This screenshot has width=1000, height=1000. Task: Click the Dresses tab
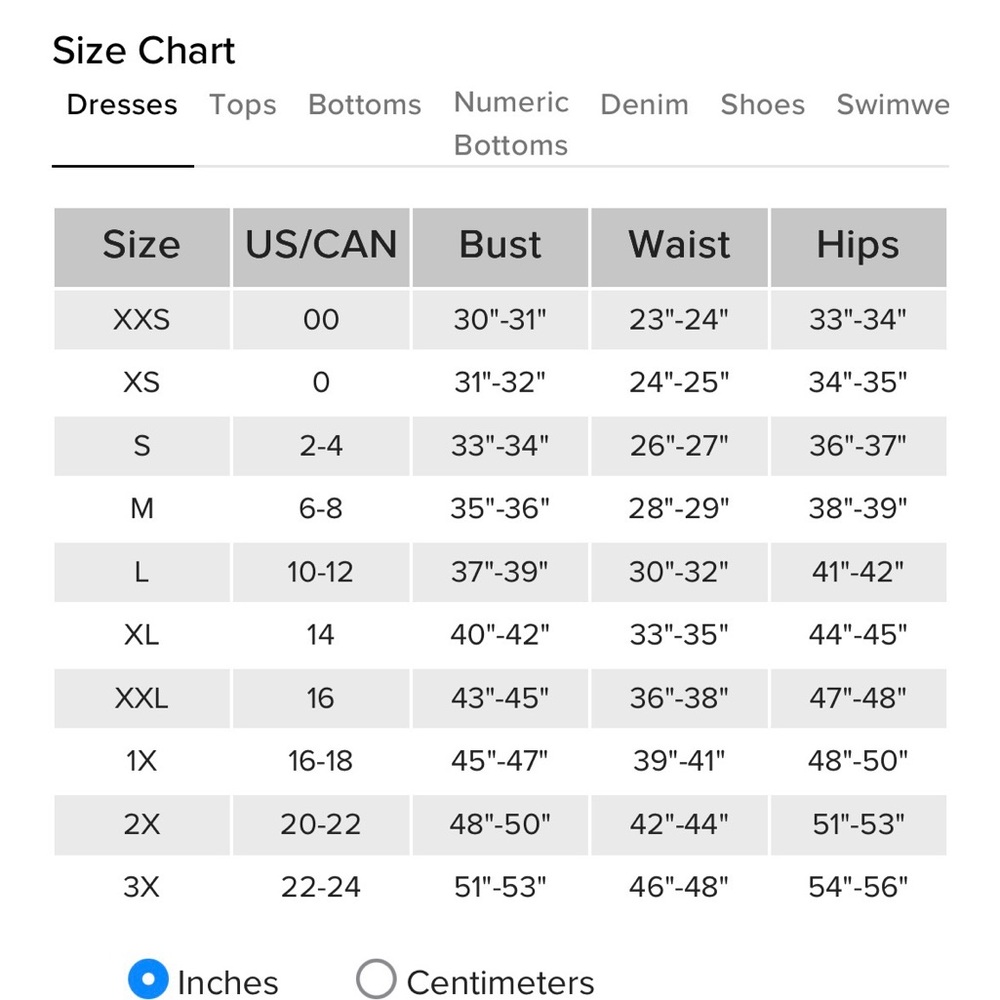pos(122,105)
